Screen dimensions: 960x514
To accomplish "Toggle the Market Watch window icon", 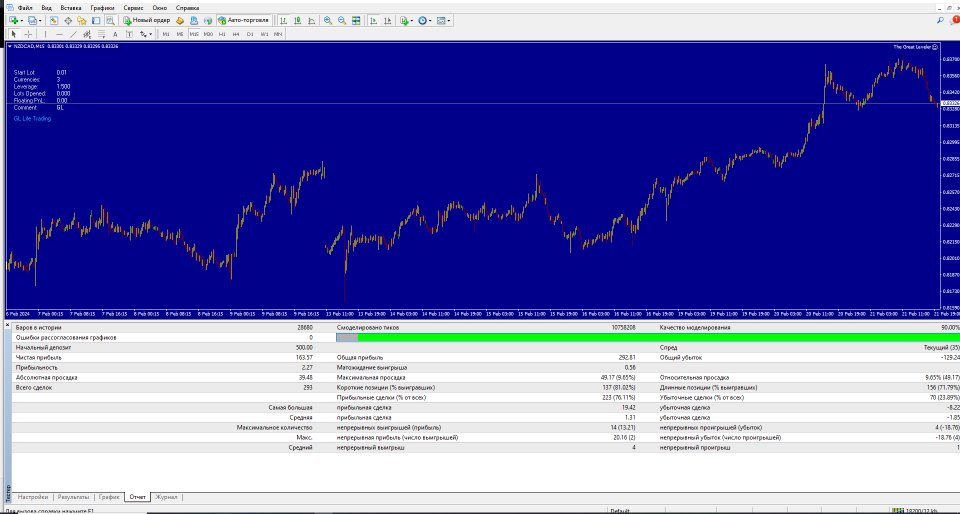I will tap(54, 20).
